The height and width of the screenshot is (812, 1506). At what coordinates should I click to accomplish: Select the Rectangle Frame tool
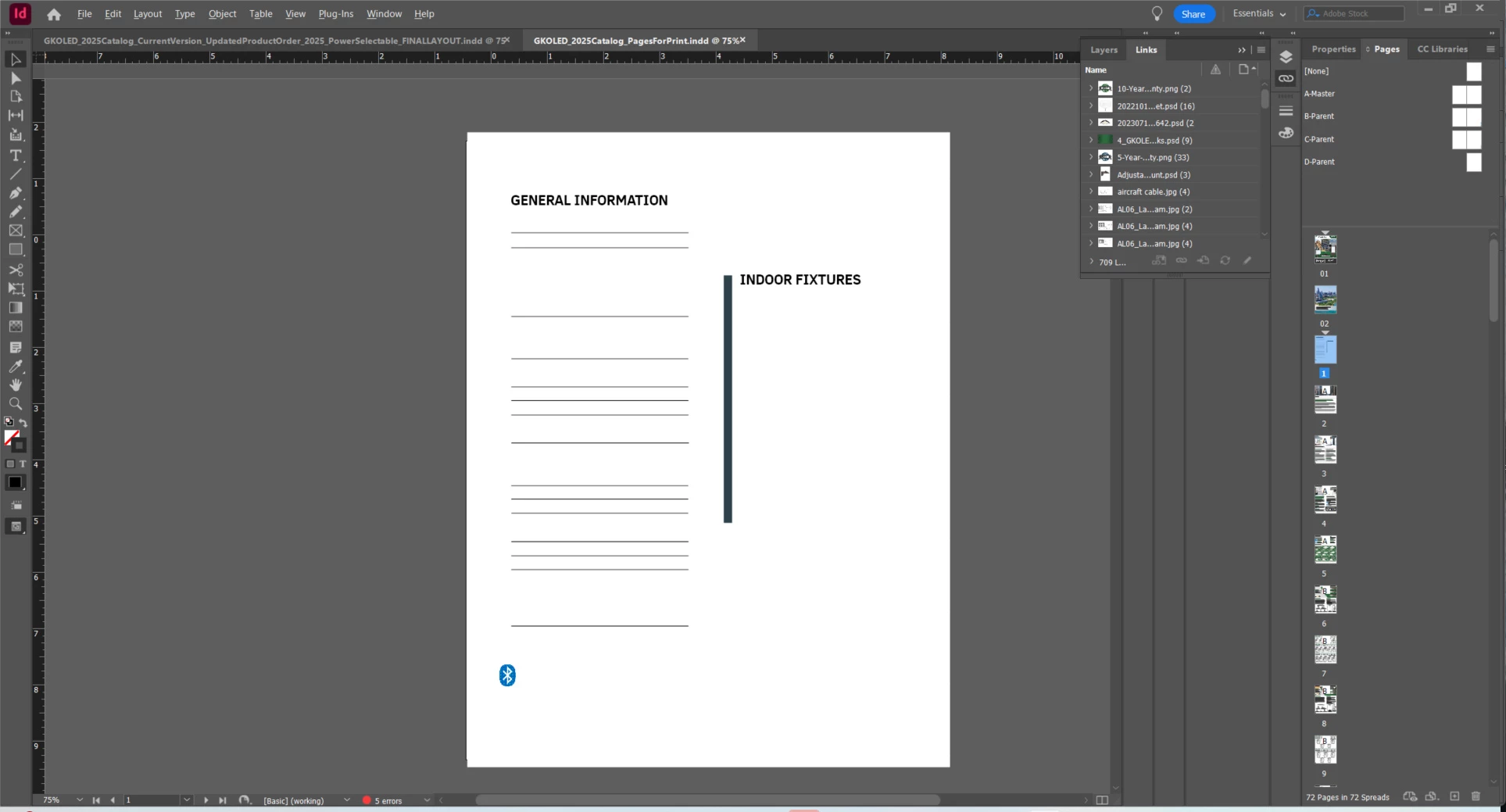[x=16, y=231]
